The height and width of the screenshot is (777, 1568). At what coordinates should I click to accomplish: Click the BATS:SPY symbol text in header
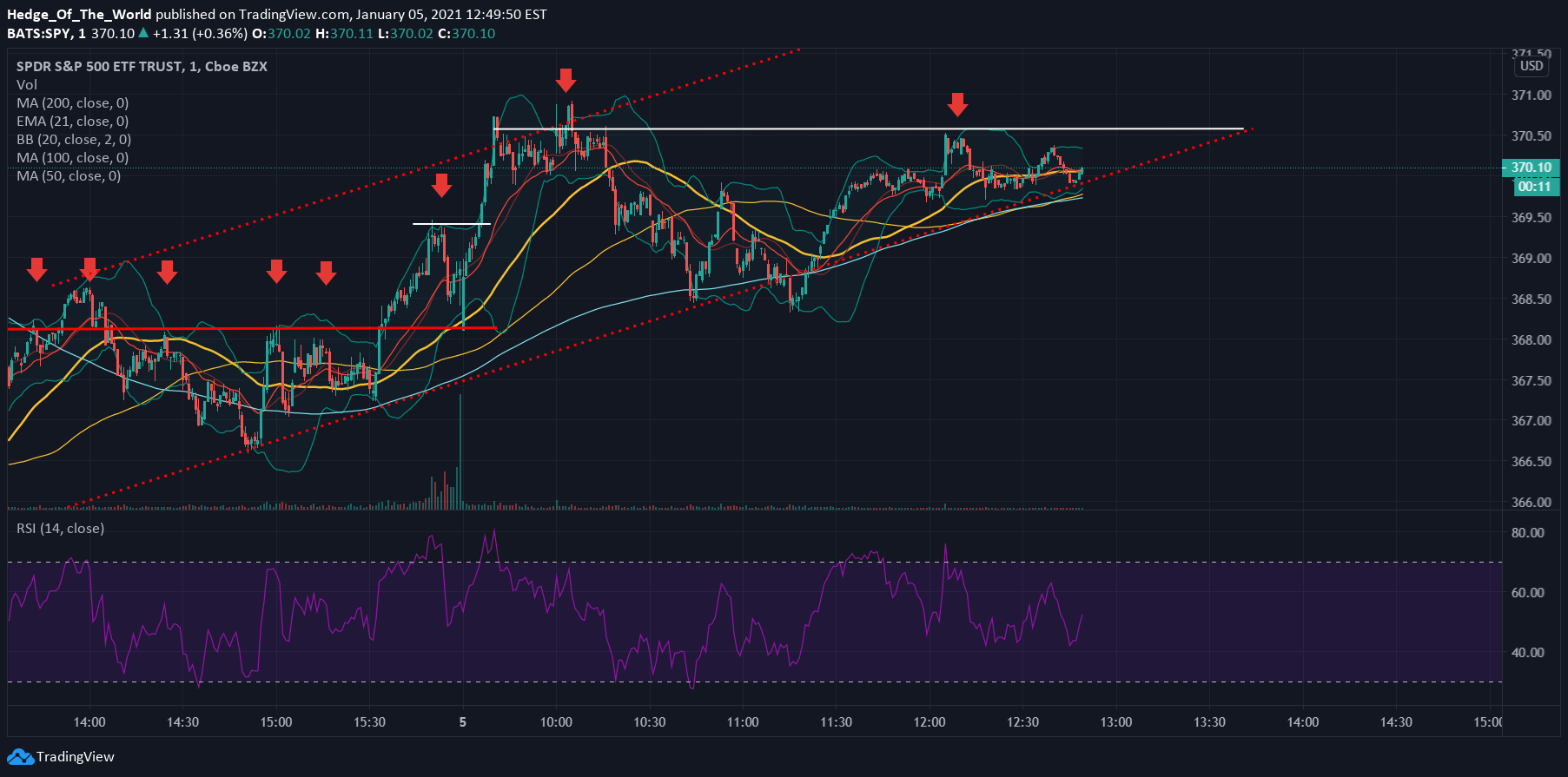tap(39, 33)
